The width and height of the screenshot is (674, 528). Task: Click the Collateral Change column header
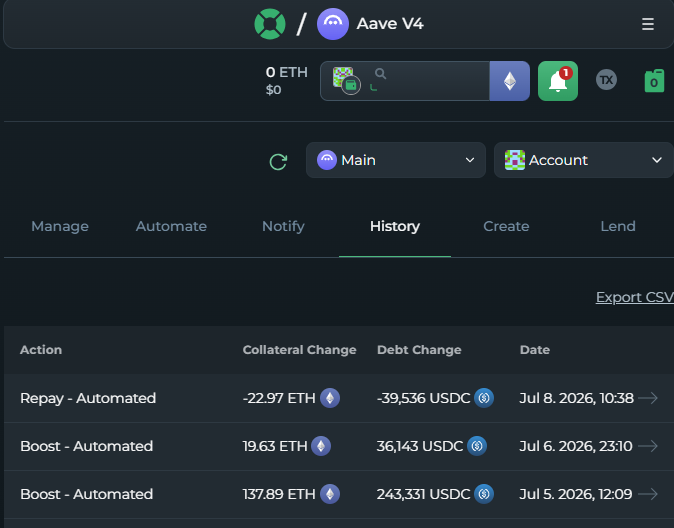[x=299, y=350]
